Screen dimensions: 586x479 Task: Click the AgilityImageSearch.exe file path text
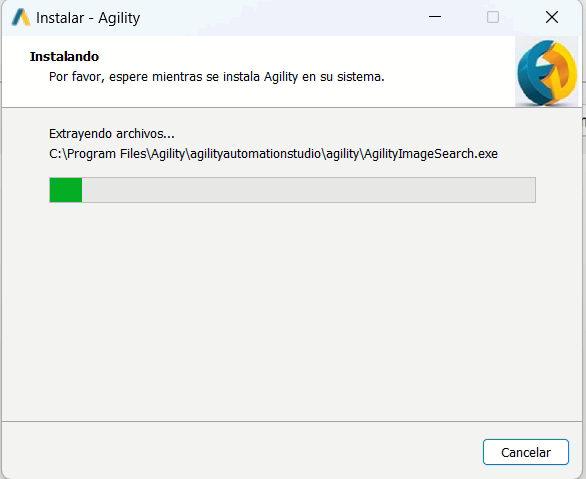click(273, 154)
